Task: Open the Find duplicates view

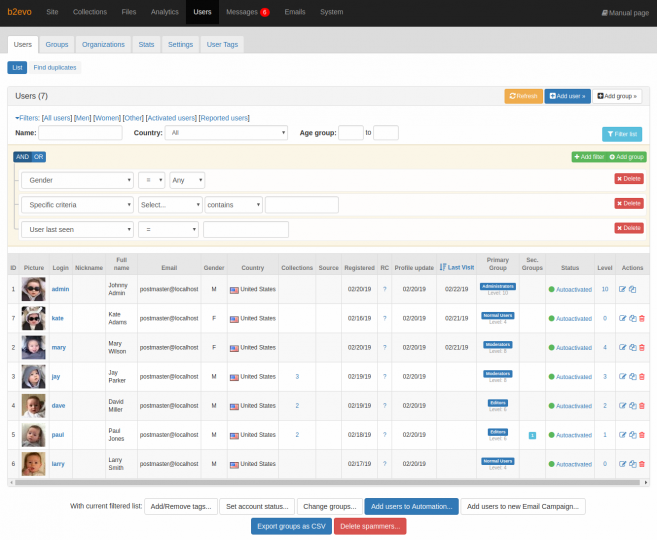Action: (55, 67)
